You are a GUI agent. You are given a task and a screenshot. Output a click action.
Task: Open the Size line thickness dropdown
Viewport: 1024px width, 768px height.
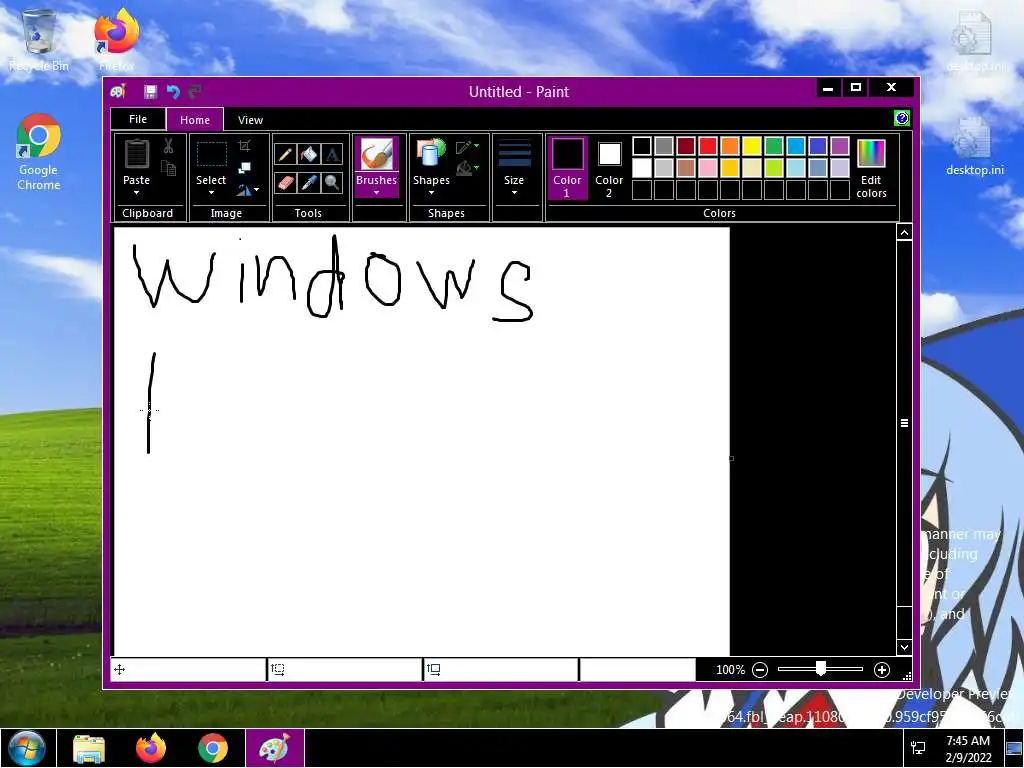tap(514, 167)
